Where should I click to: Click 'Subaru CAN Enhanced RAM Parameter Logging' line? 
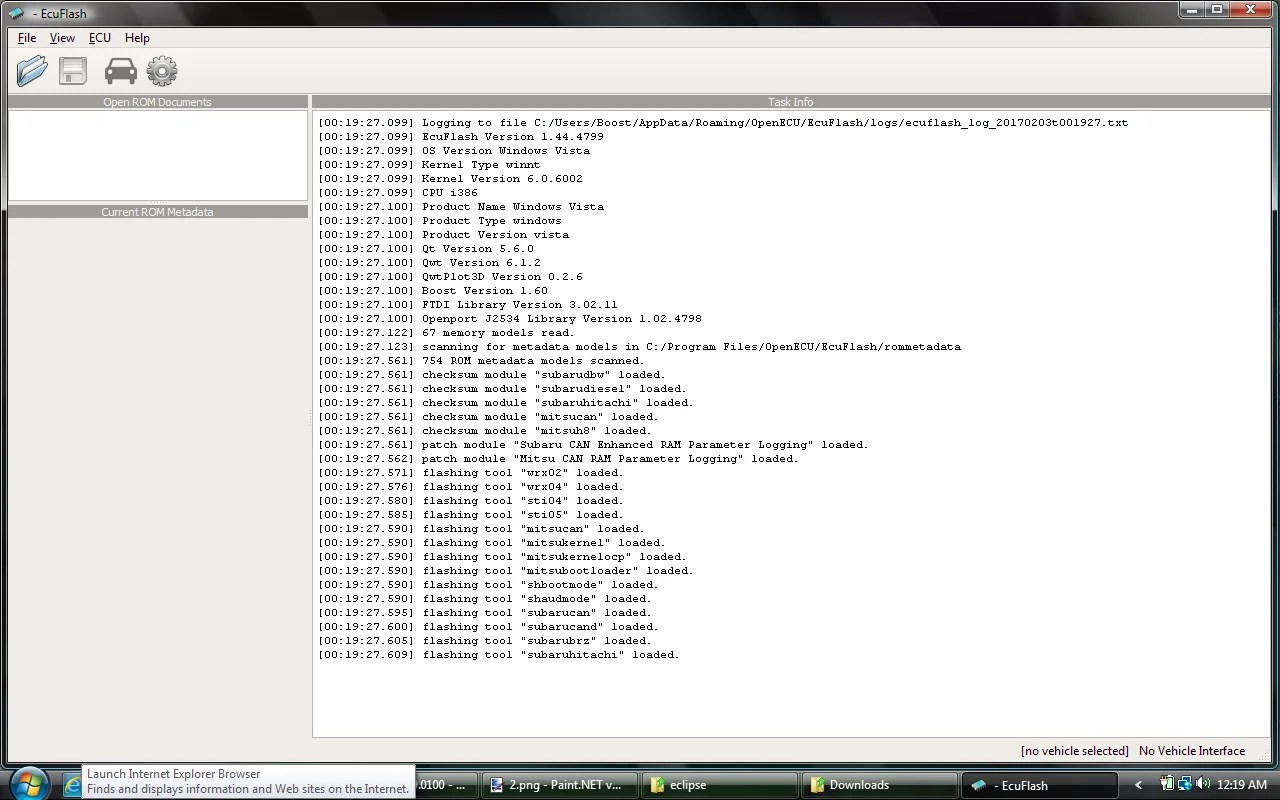point(593,445)
